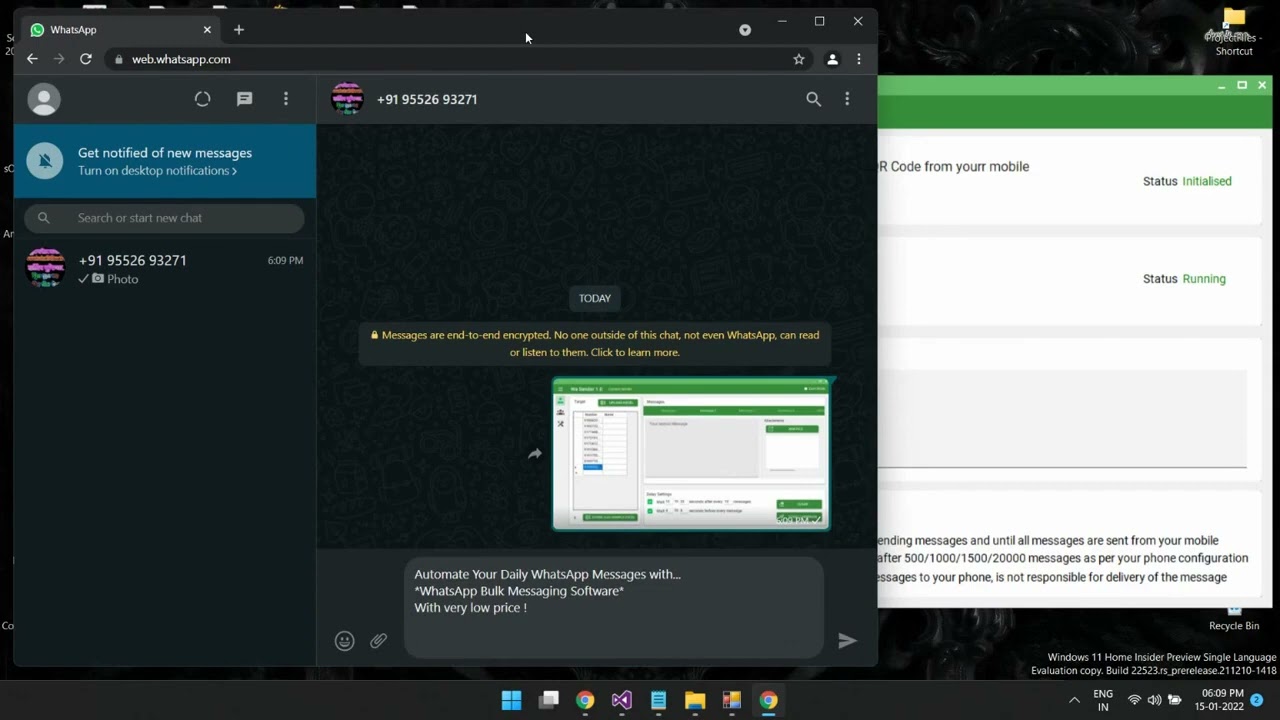Screen dimensions: 1280x720
Task: Open network settings from Wi-Fi tray icon
Action: (1134, 700)
